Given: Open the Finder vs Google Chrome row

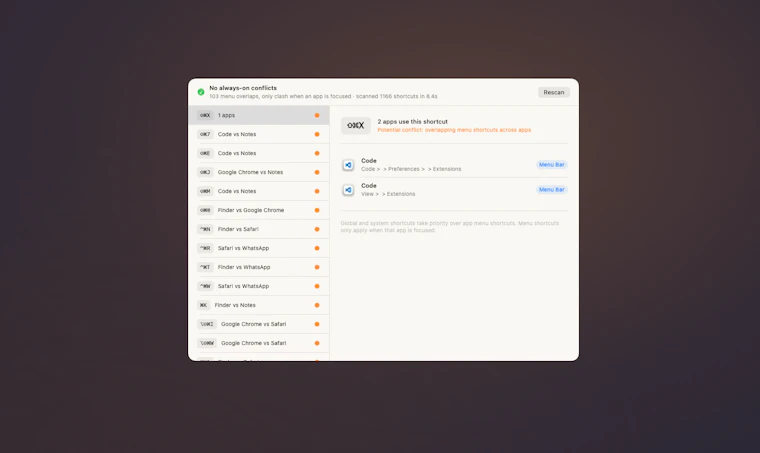Looking at the screenshot, I should [259, 210].
